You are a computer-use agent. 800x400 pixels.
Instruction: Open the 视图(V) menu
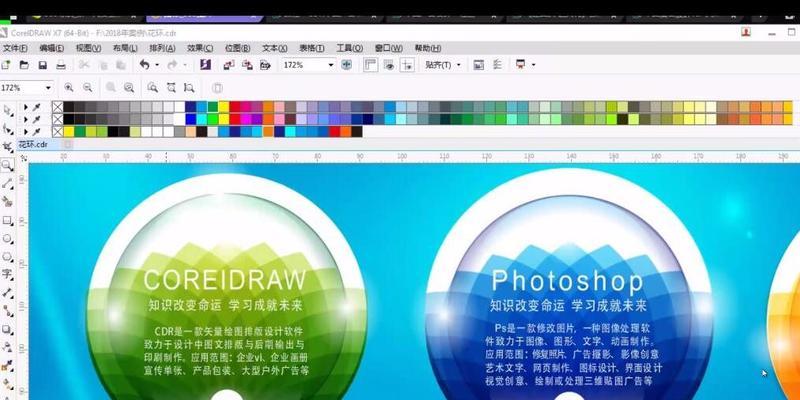pos(88,48)
